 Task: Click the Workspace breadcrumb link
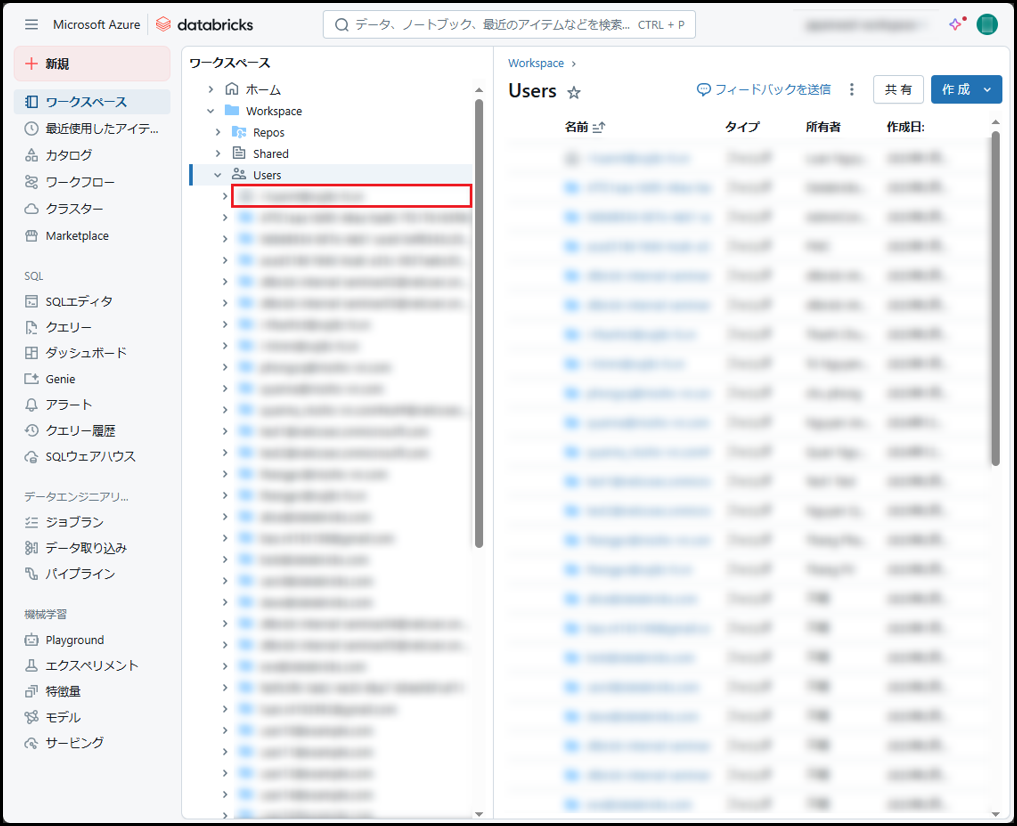536,63
